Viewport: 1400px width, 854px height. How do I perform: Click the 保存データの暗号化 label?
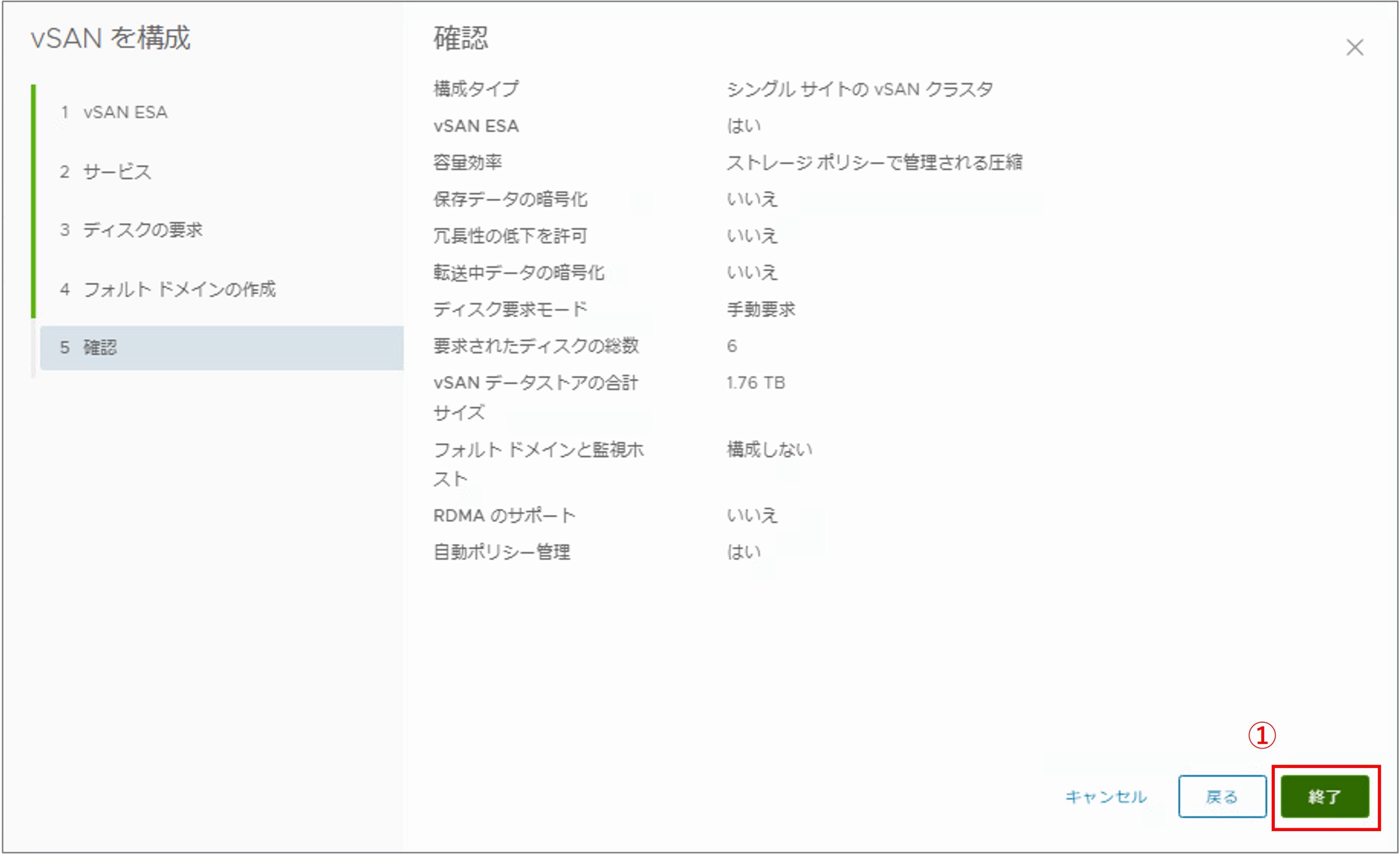click(510, 199)
